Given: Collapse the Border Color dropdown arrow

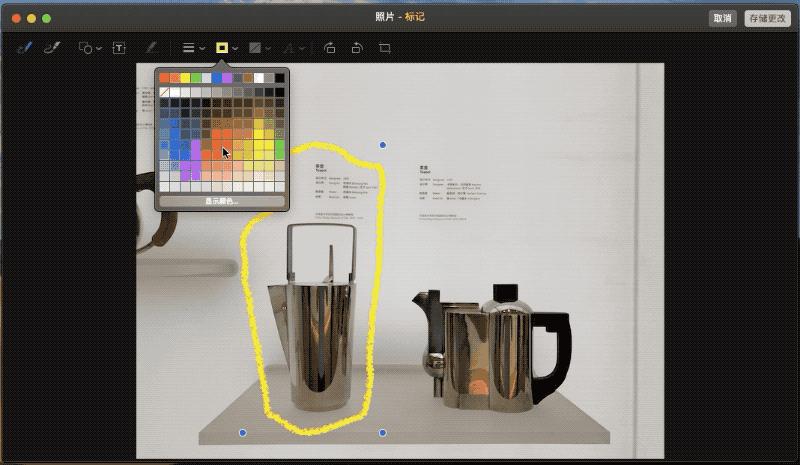Looking at the screenshot, I should point(235,48).
